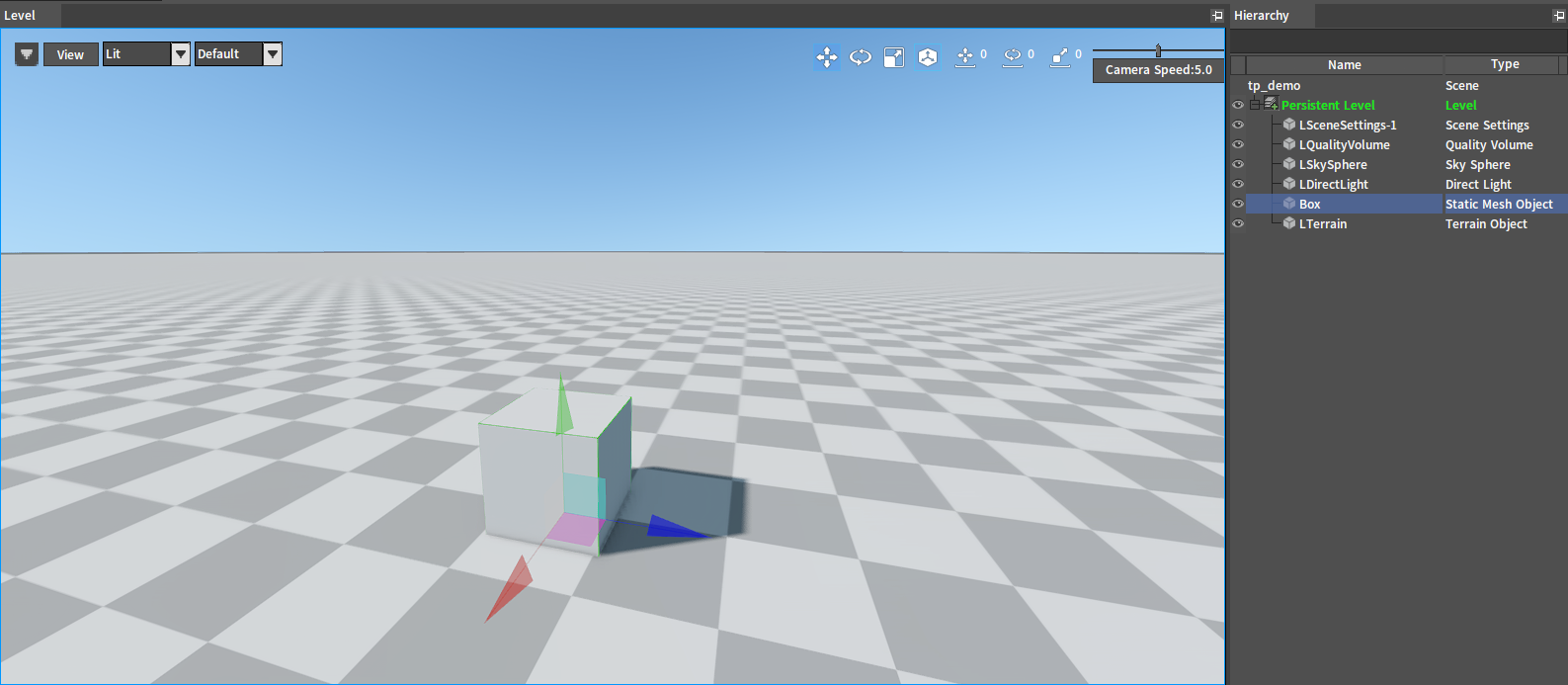1568x685 pixels.
Task: Select the Scale gizmo tool
Action: (894, 57)
